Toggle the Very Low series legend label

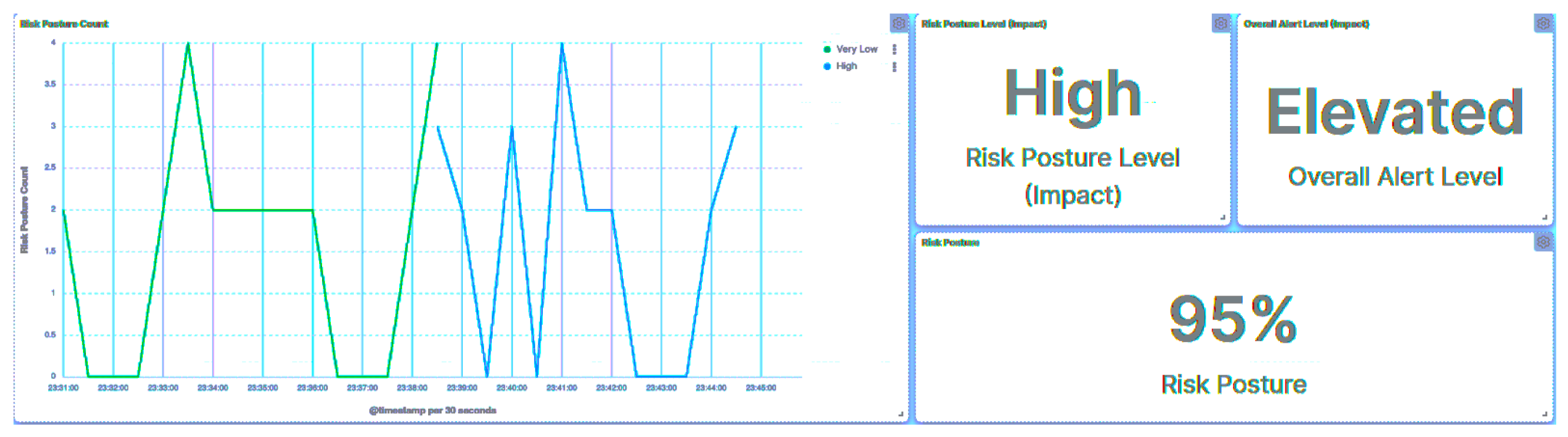pos(857,49)
